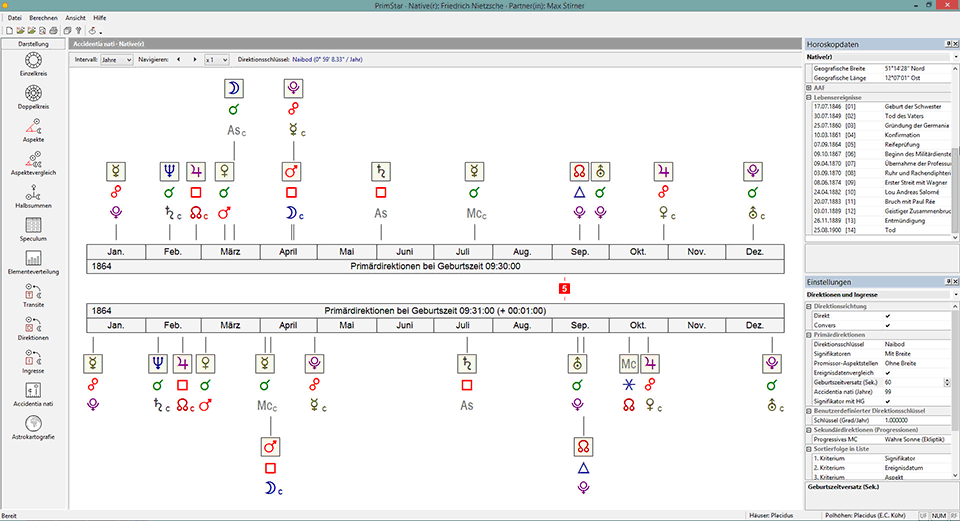Select the Tod des Vaters event row
Viewport: 960px width, 521px height.
point(881,116)
